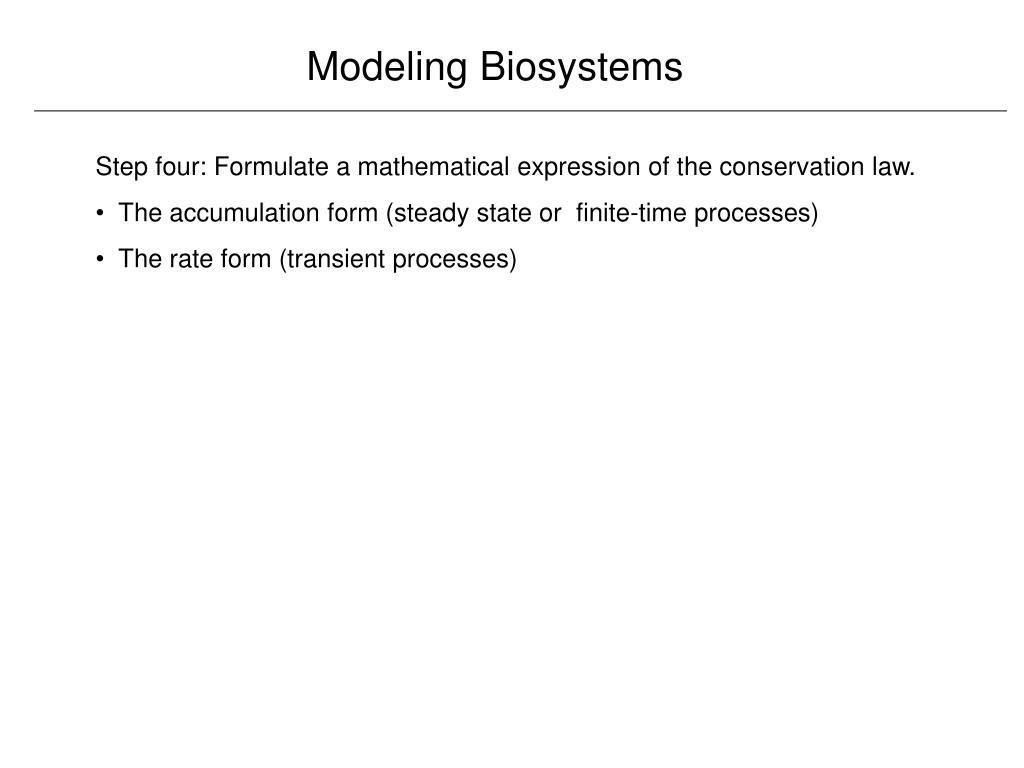Click the phrase 'The accumulation form'
This screenshot has height=768, width=1024.
(248, 213)
